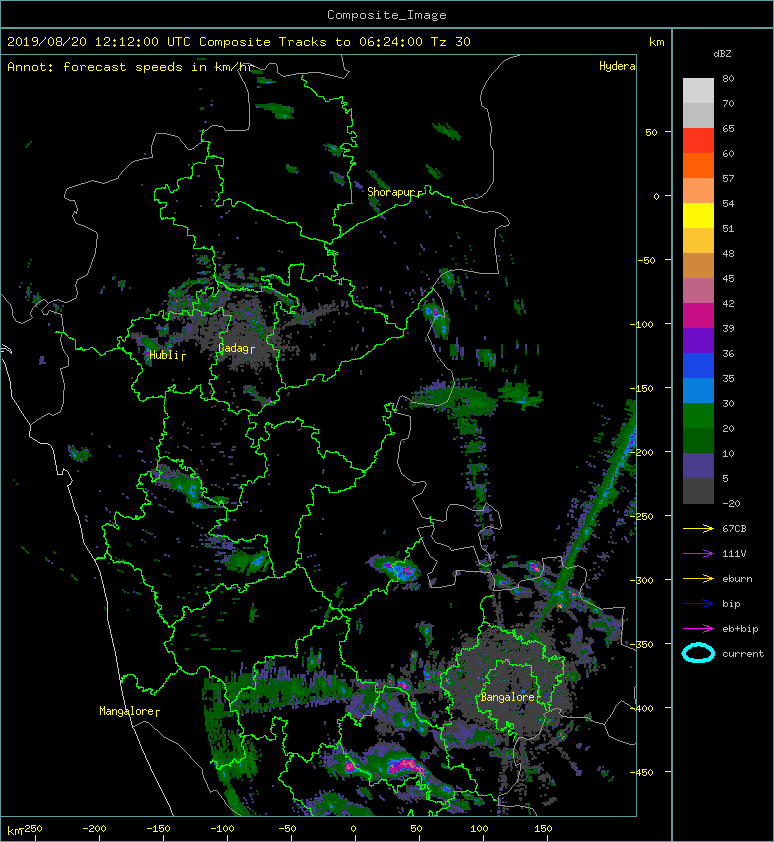
Task: Click the purple 111V arrow in legend
Action: tap(698, 554)
